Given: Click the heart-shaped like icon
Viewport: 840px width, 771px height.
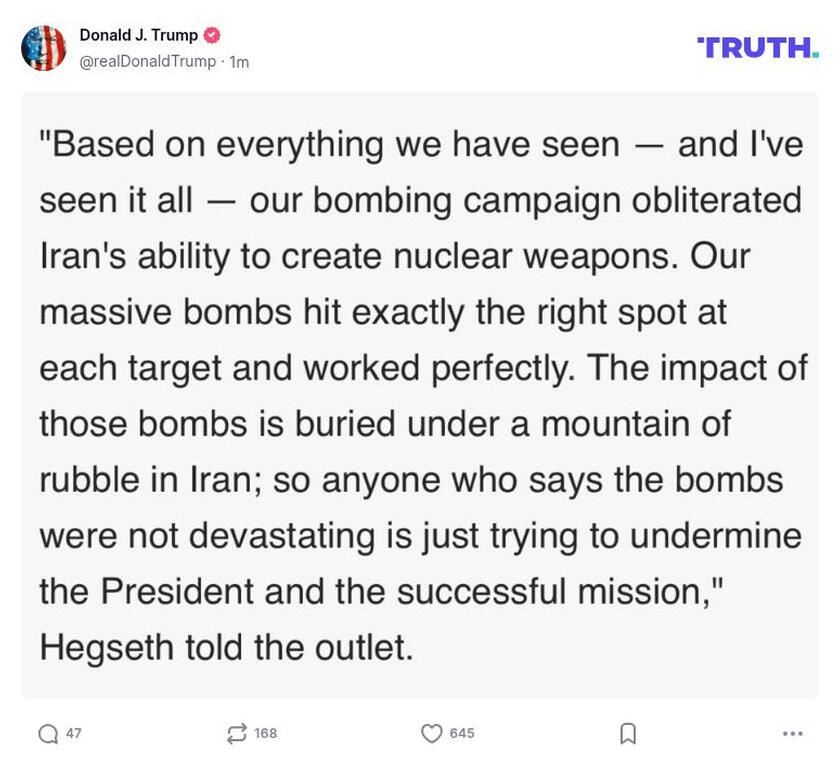Looking at the screenshot, I should tap(431, 733).
